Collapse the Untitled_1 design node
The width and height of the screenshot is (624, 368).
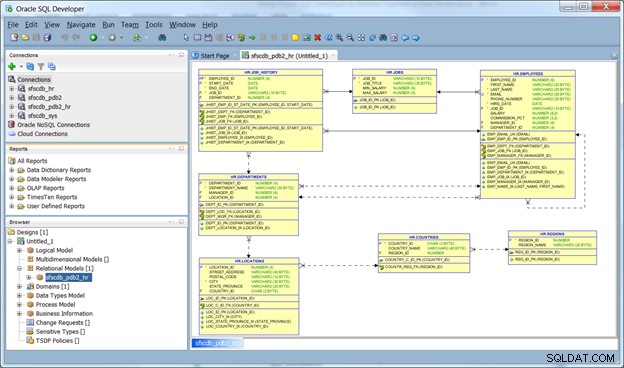(11, 241)
